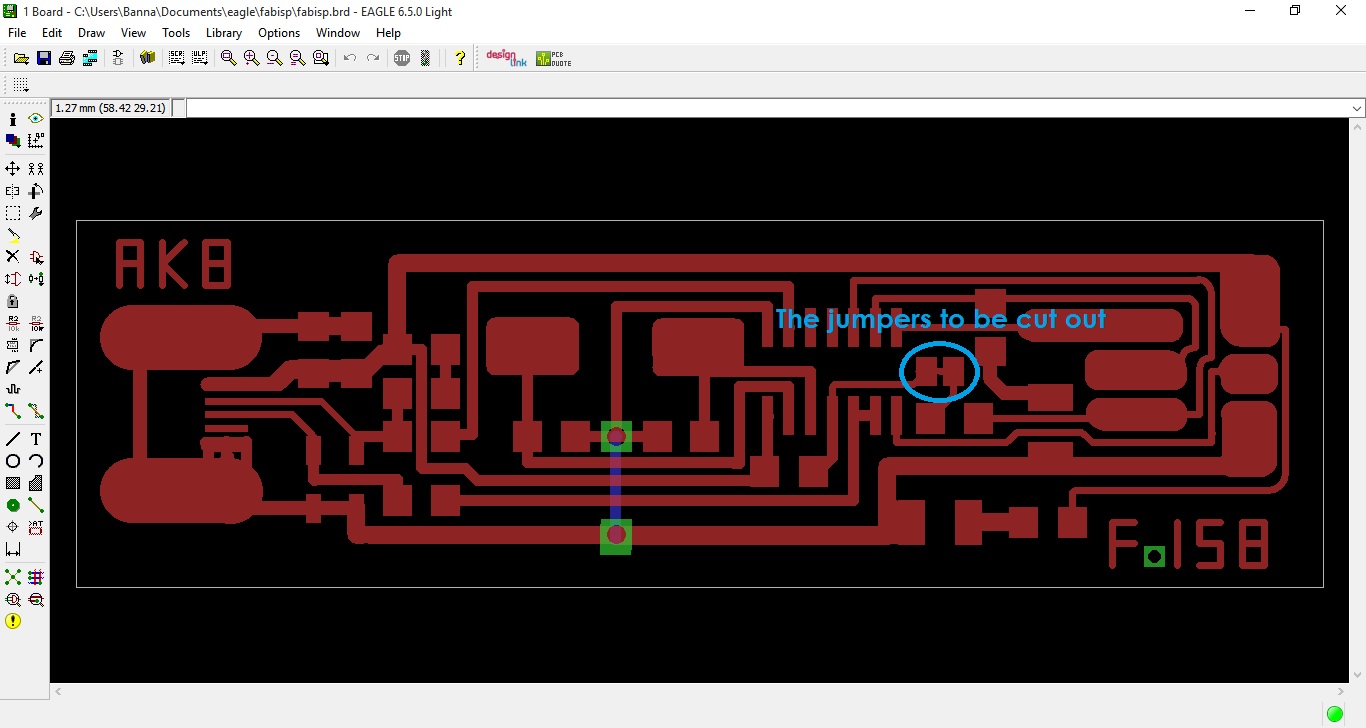Viewport: 1366px width, 728px height.
Task: Select the Rotate tool
Action: (36, 191)
